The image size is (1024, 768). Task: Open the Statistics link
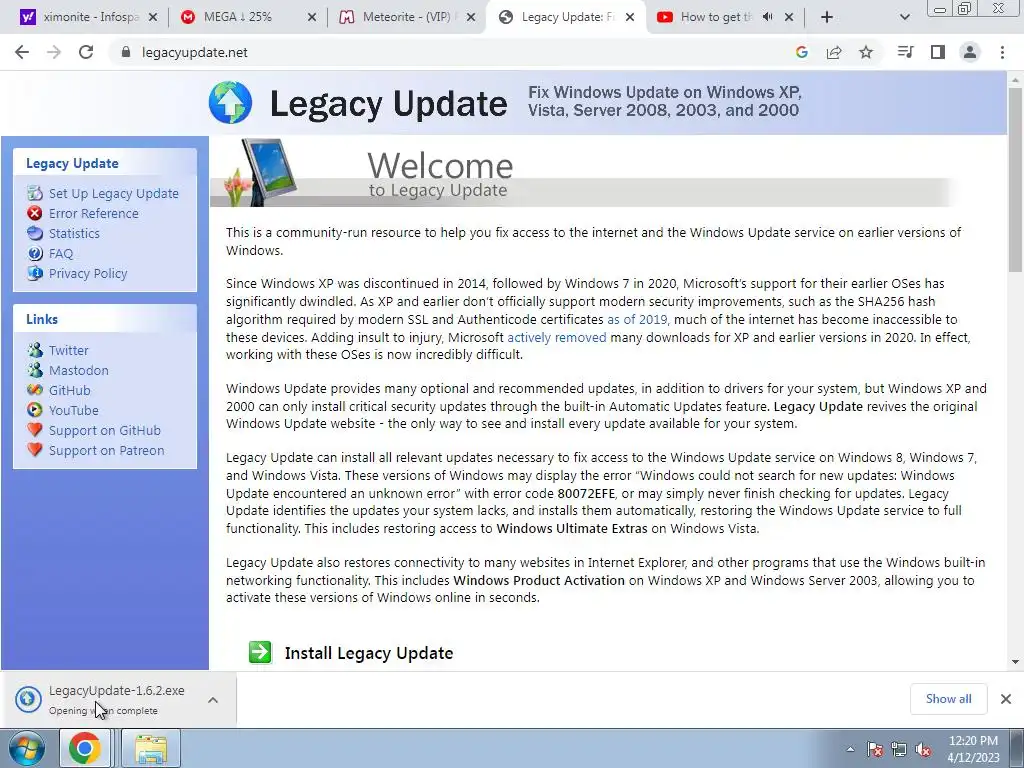click(x=74, y=233)
